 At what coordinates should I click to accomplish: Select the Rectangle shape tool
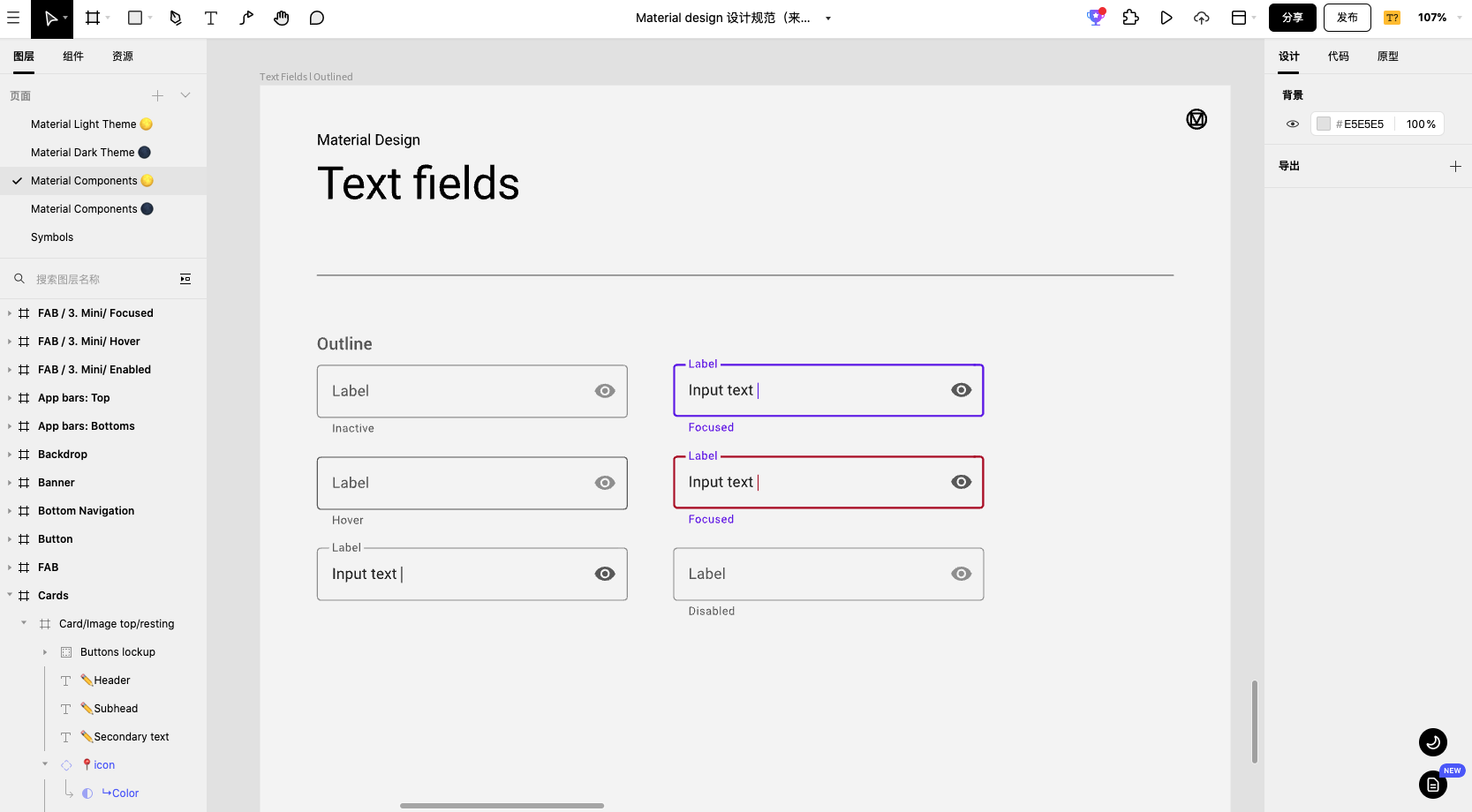135,18
